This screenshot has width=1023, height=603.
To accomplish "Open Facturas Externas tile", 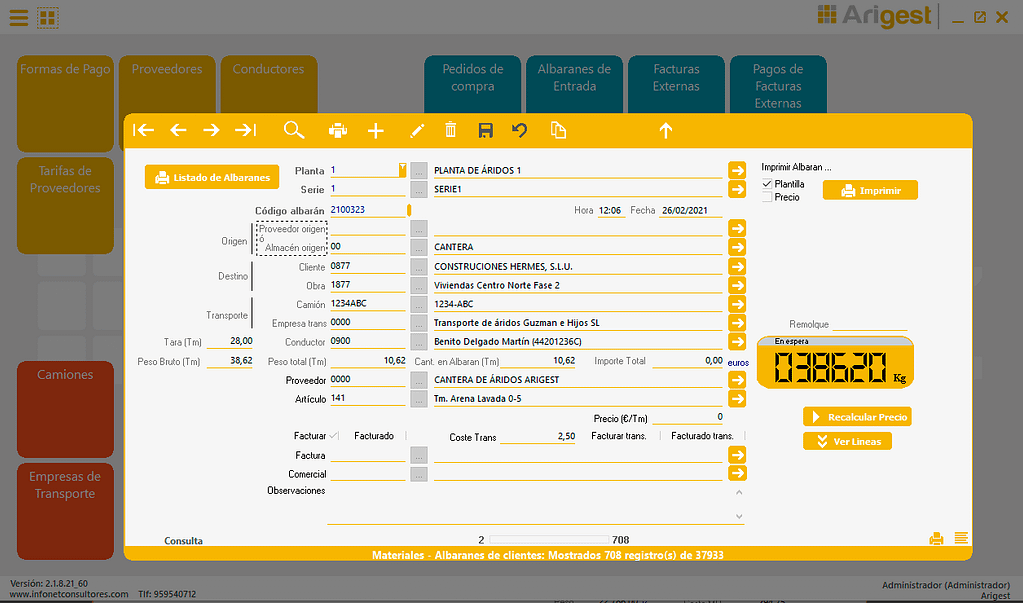I will pos(677,85).
